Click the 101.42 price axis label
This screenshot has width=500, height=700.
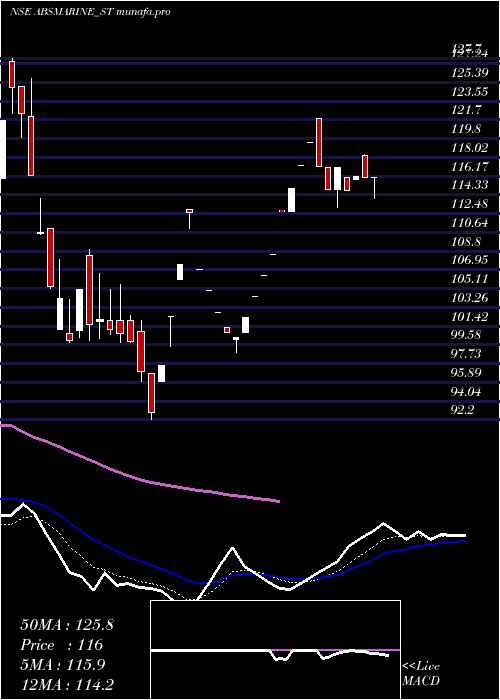click(470, 317)
